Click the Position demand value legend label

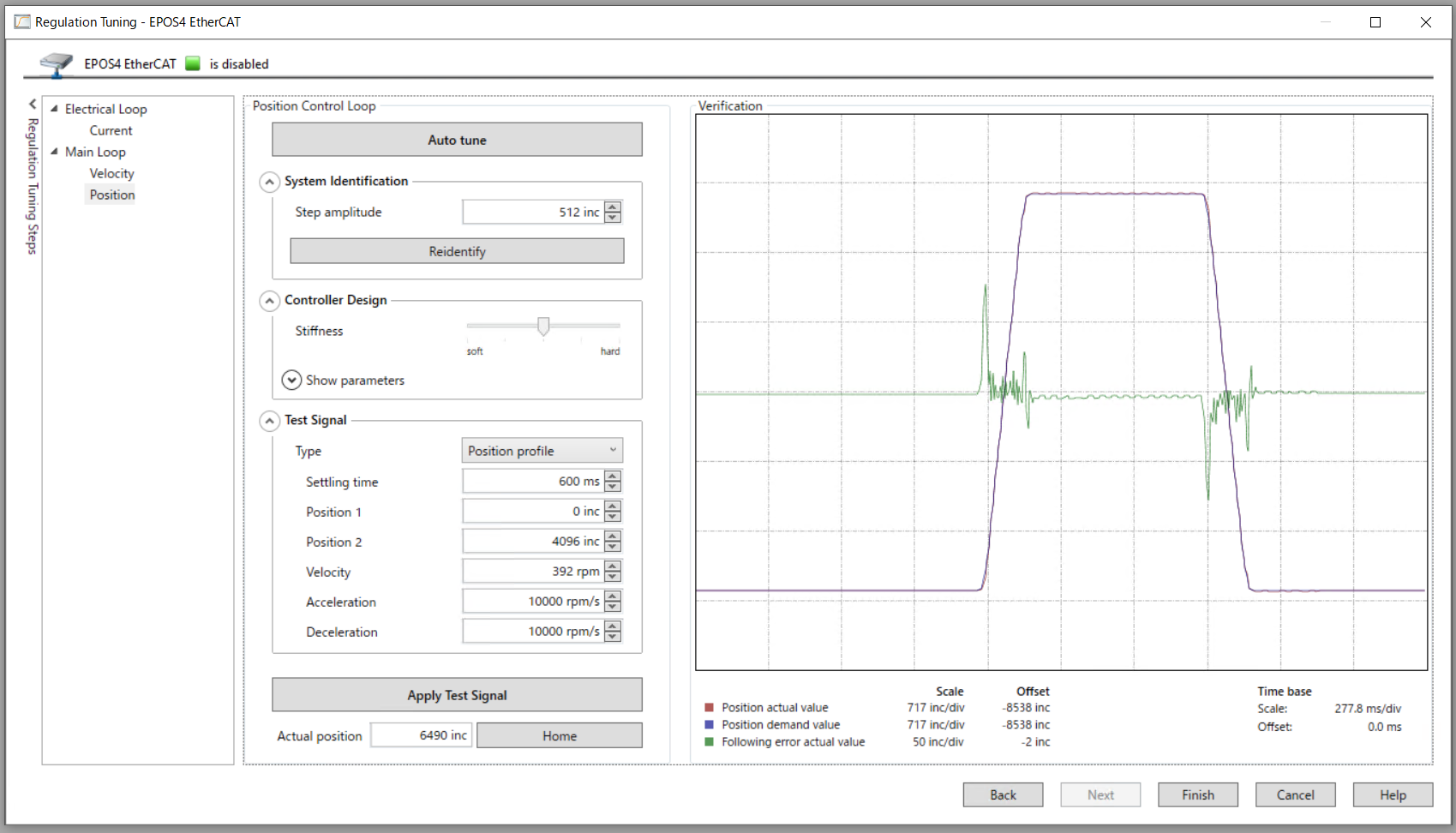click(781, 725)
